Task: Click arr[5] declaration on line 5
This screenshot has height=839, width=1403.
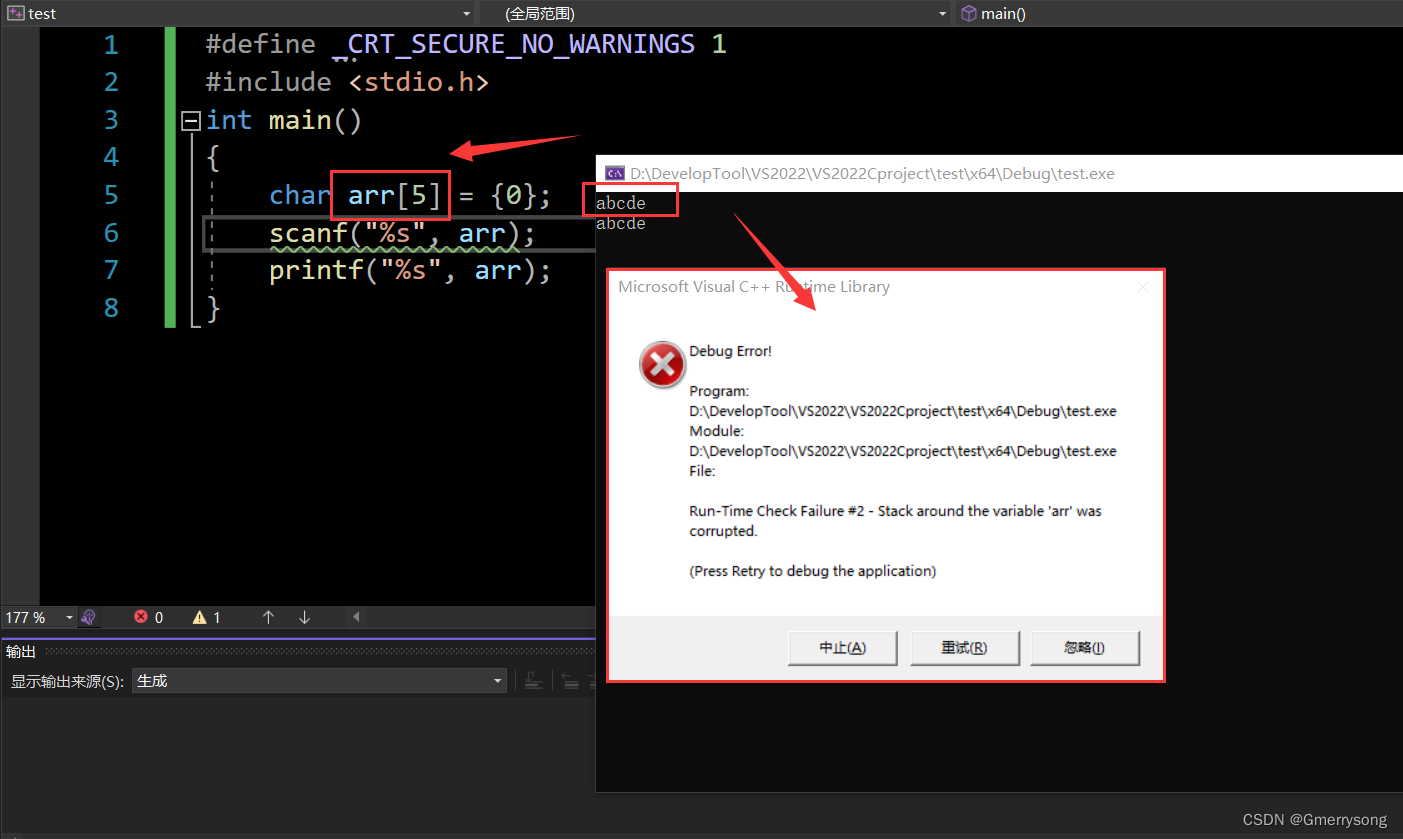Action: tap(394, 195)
